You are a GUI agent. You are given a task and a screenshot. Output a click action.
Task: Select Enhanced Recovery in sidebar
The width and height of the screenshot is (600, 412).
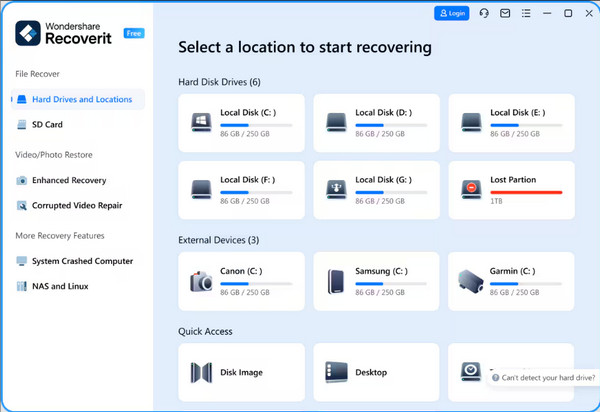tap(68, 180)
